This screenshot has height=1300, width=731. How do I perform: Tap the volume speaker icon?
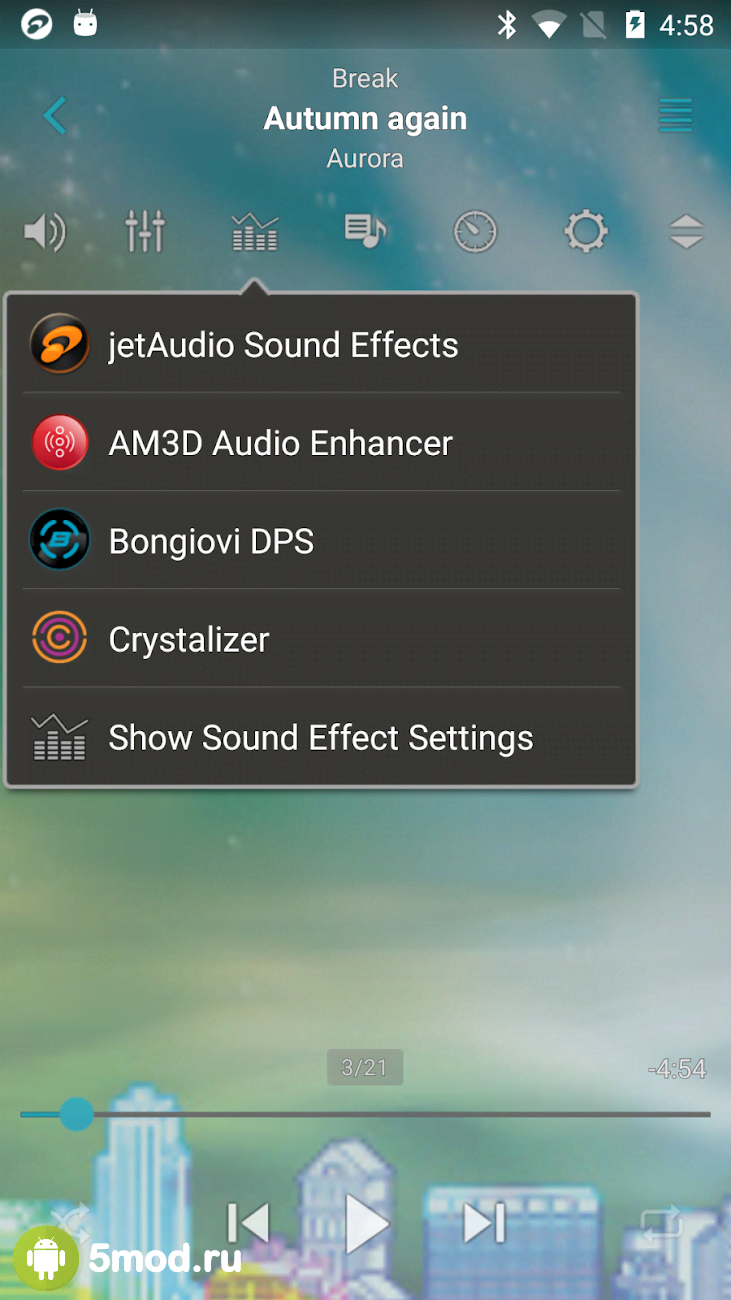click(45, 233)
